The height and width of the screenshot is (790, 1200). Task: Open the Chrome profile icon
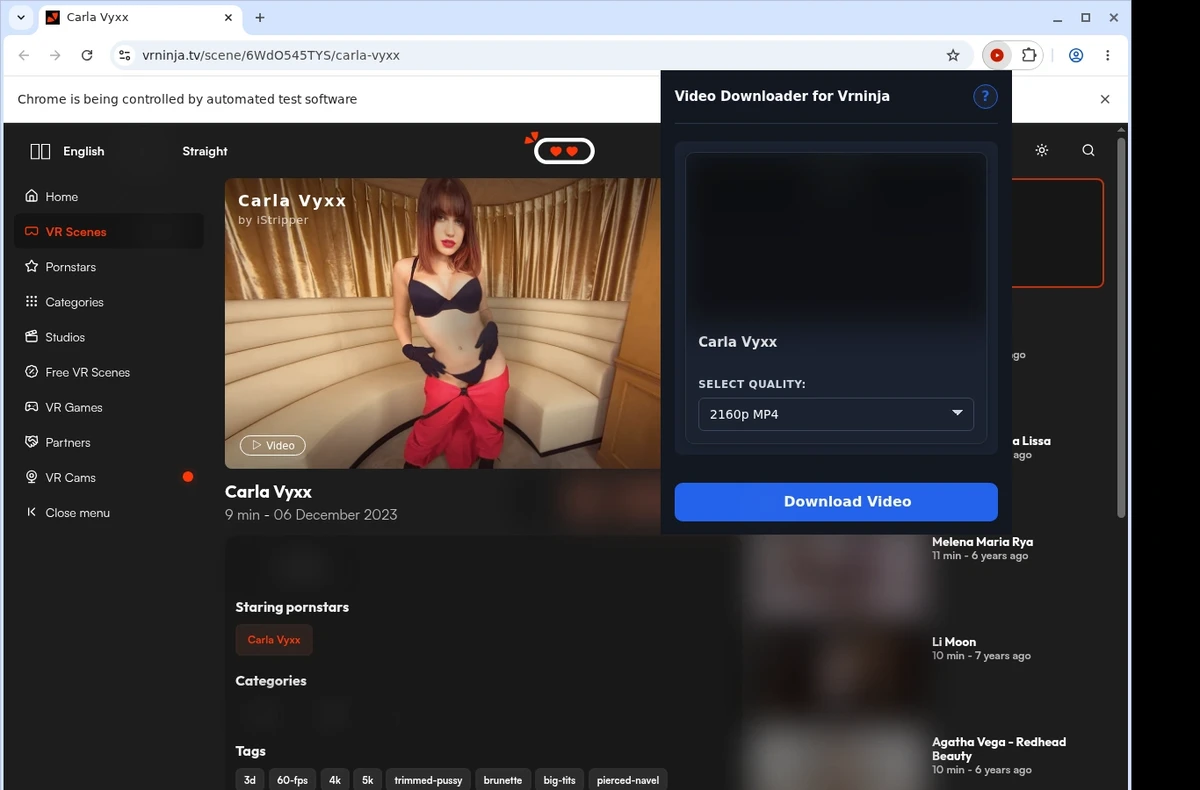1076,56
